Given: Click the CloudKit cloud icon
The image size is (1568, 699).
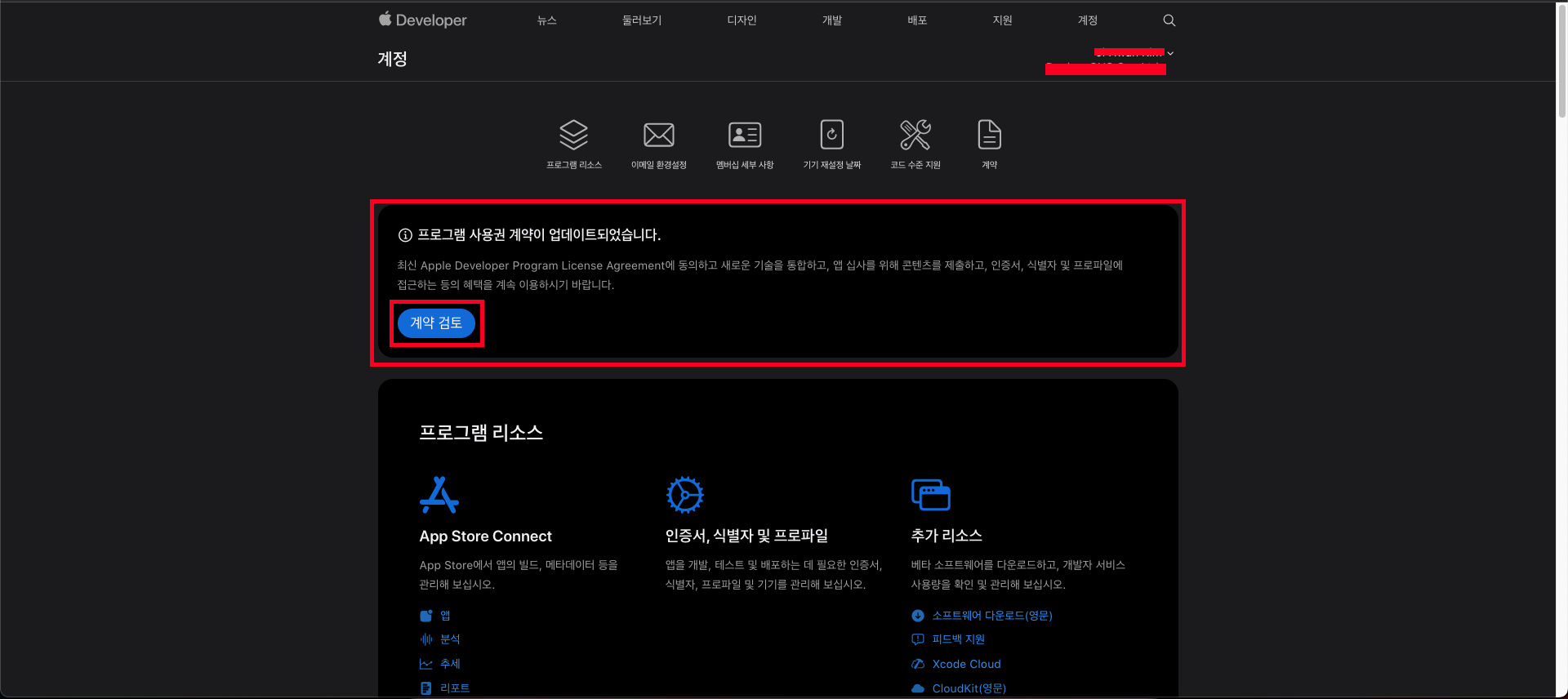Looking at the screenshot, I should [917, 688].
